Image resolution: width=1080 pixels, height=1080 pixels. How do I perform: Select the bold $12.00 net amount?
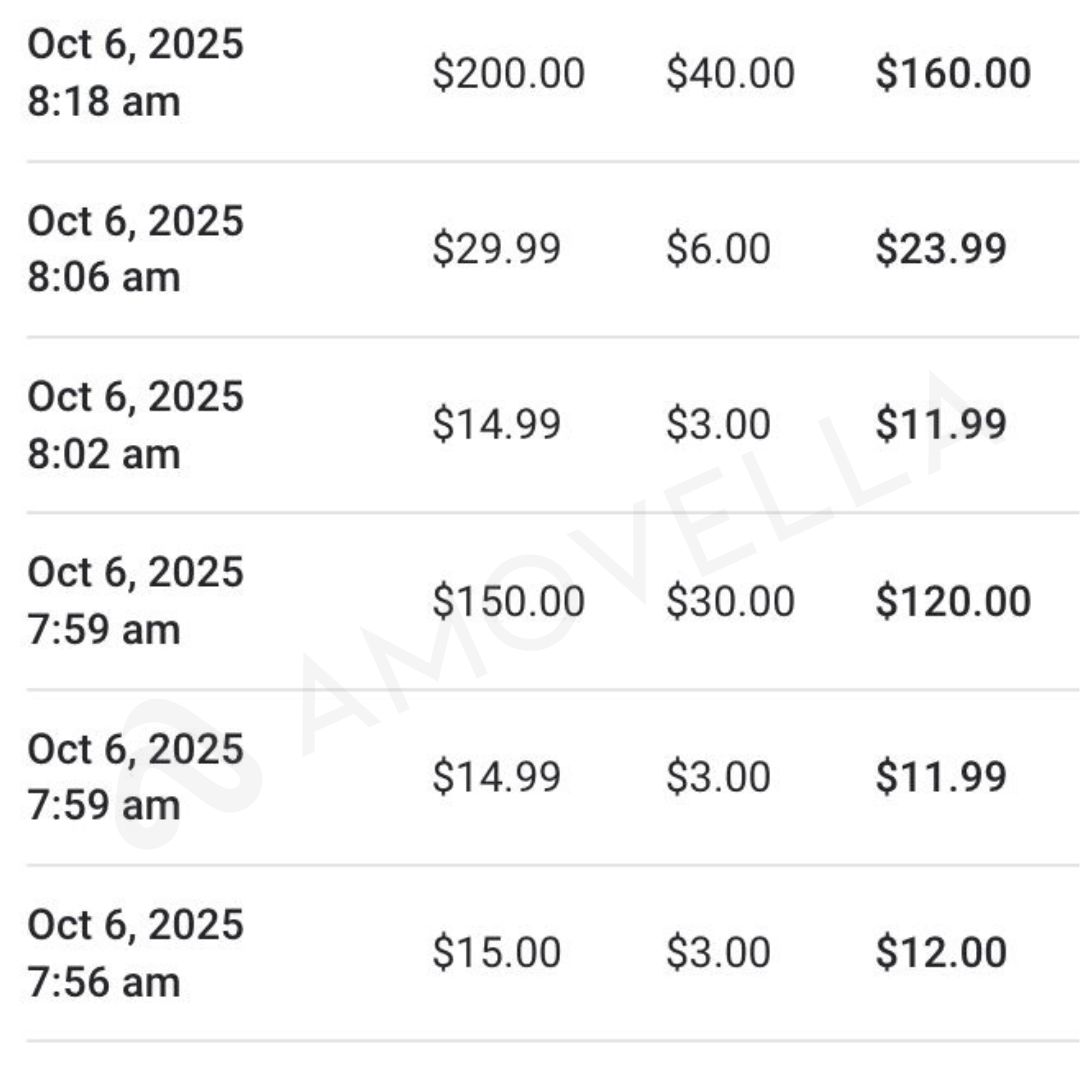click(941, 953)
